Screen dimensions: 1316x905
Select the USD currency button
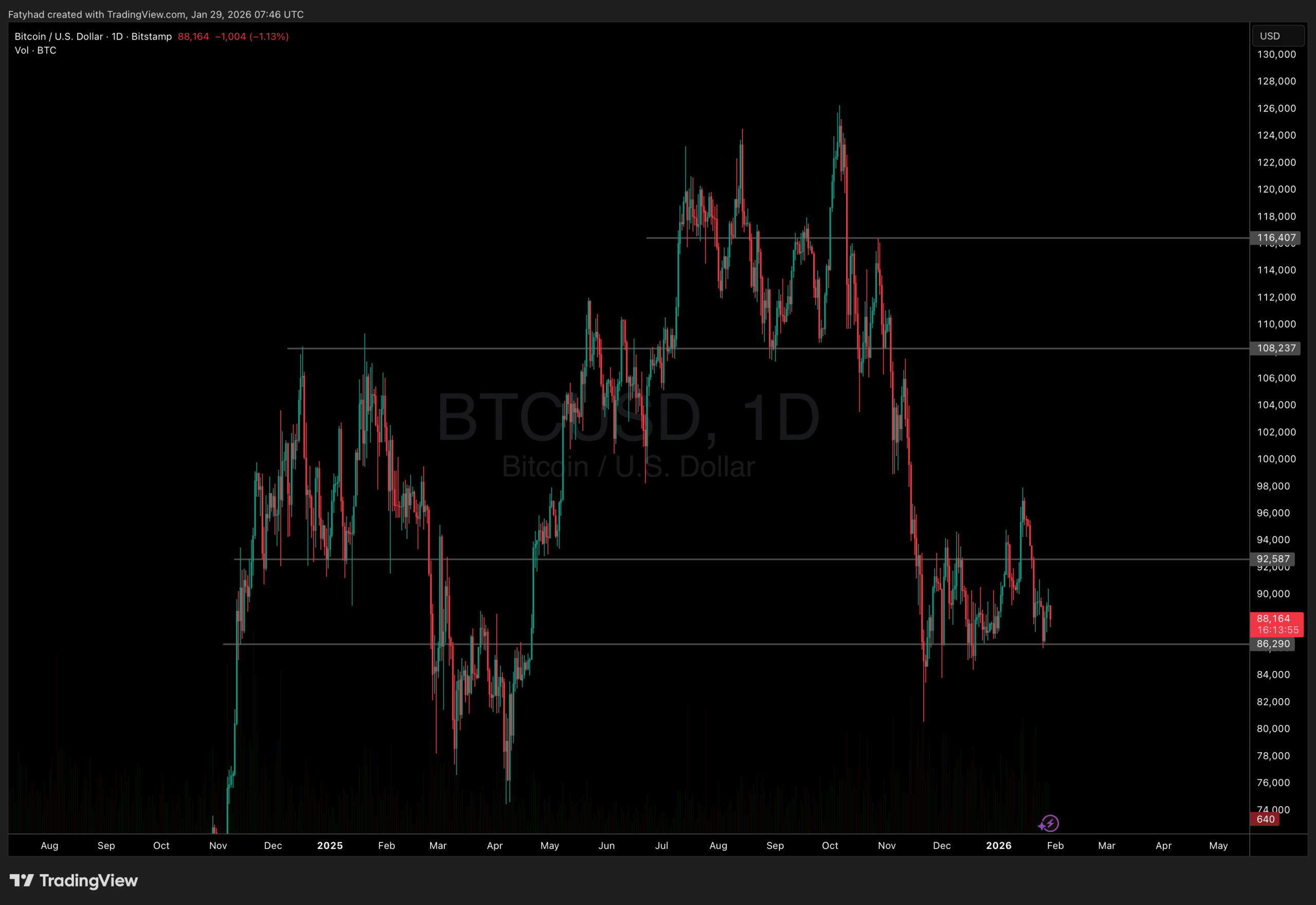click(x=1277, y=35)
